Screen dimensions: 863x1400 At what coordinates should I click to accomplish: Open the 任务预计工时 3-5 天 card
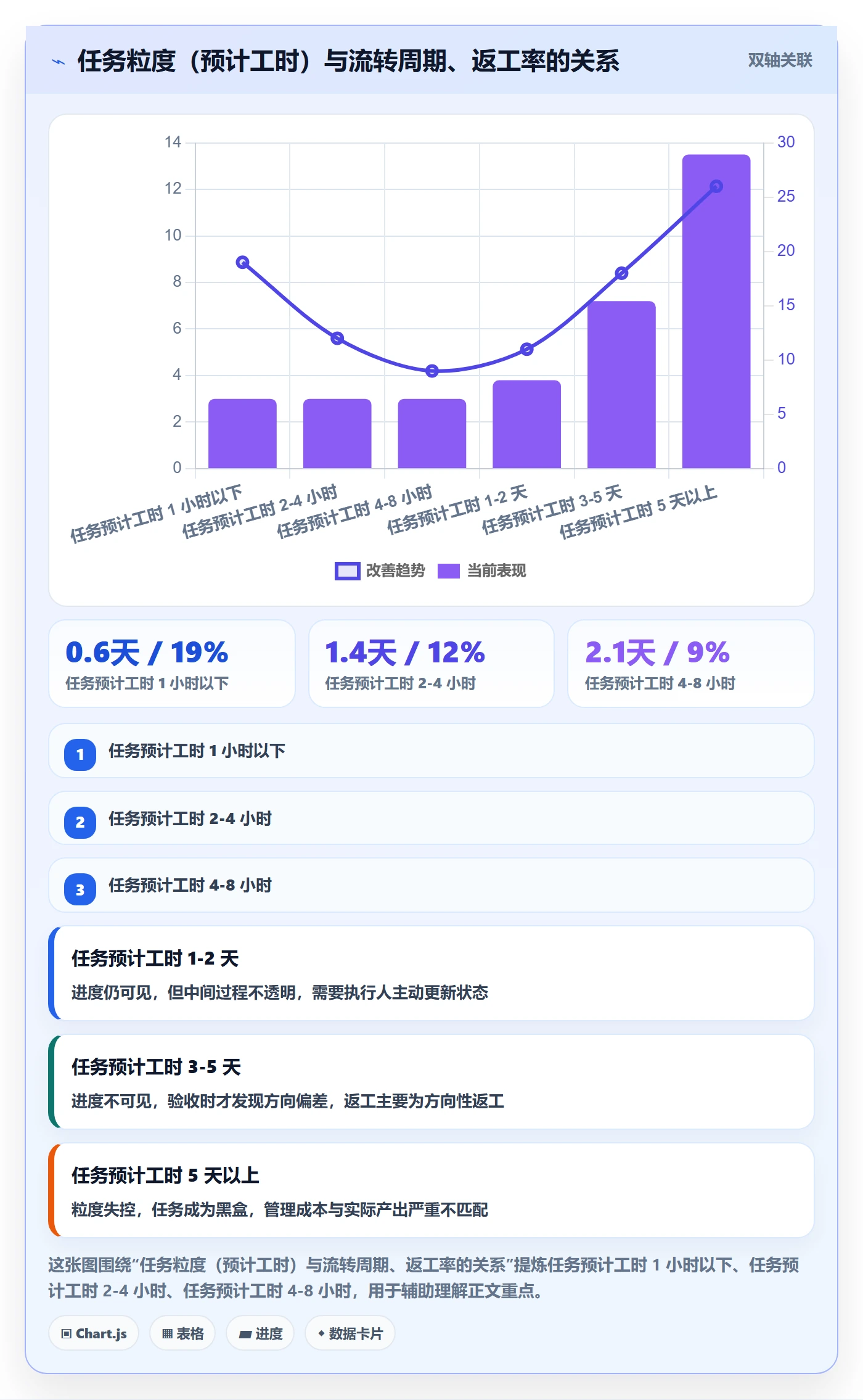click(431, 1082)
